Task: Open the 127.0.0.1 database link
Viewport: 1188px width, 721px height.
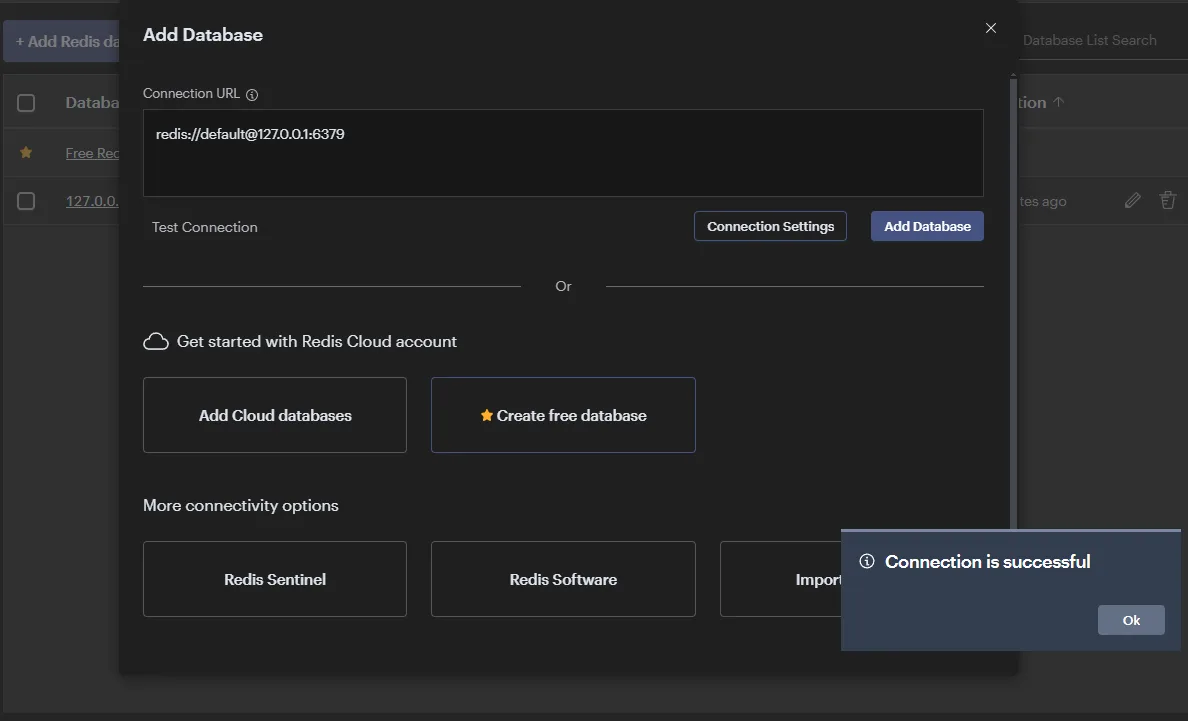Action: coord(92,201)
